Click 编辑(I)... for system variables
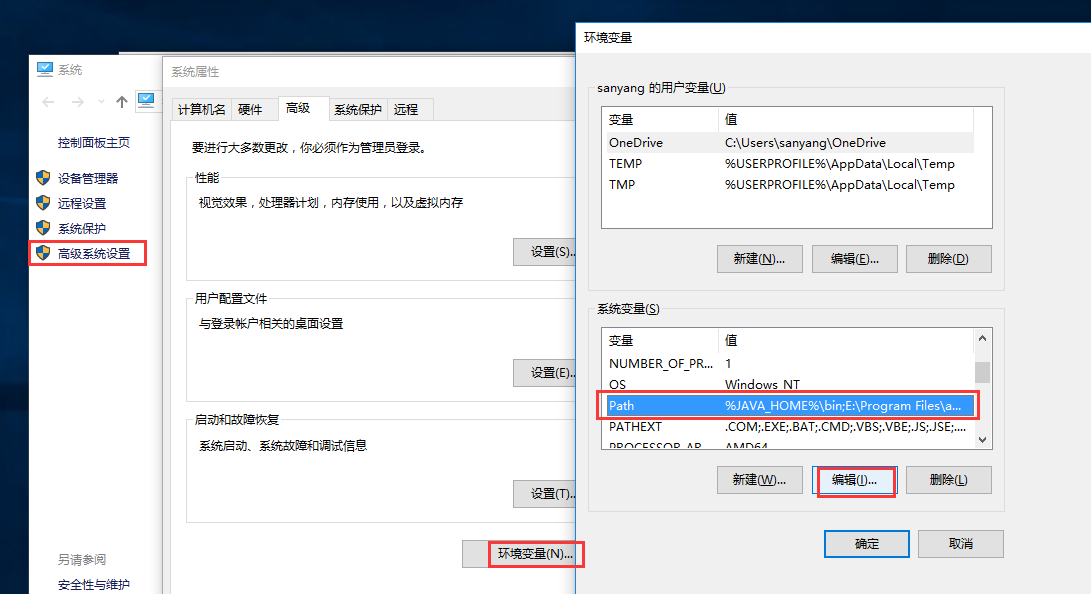This screenshot has width=1091, height=594. click(854, 480)
